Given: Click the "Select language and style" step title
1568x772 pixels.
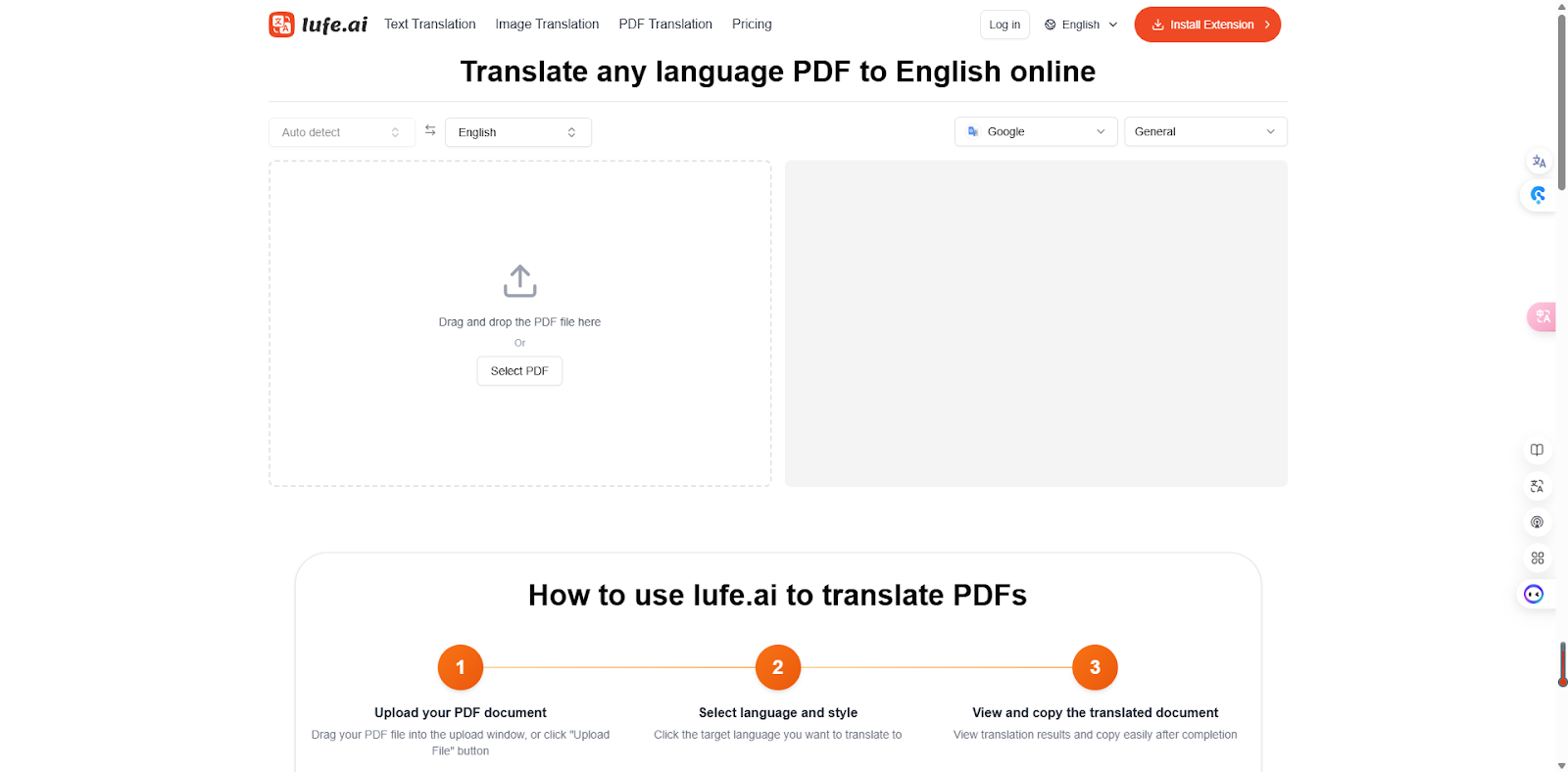Looking at the screenshot, I should coord(778,712).
